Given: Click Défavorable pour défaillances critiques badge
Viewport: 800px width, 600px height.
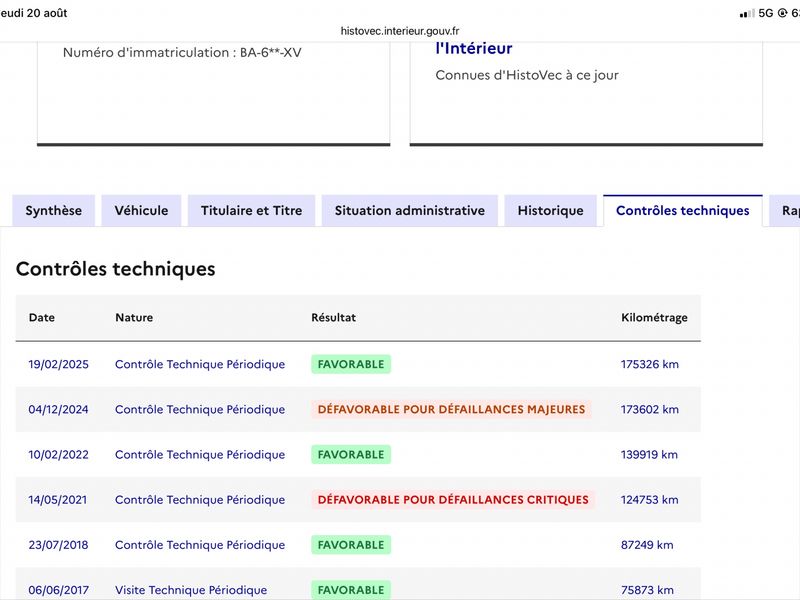Looking at the screenshot, I should pyautogui.click(x=453, y=499).
